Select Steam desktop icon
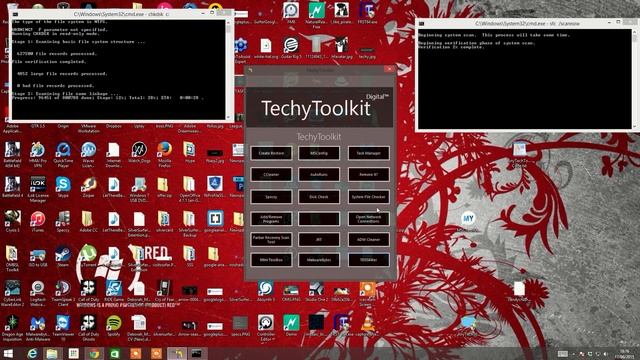Viewport: 640px width, 360px height. (x=63, y=254)
